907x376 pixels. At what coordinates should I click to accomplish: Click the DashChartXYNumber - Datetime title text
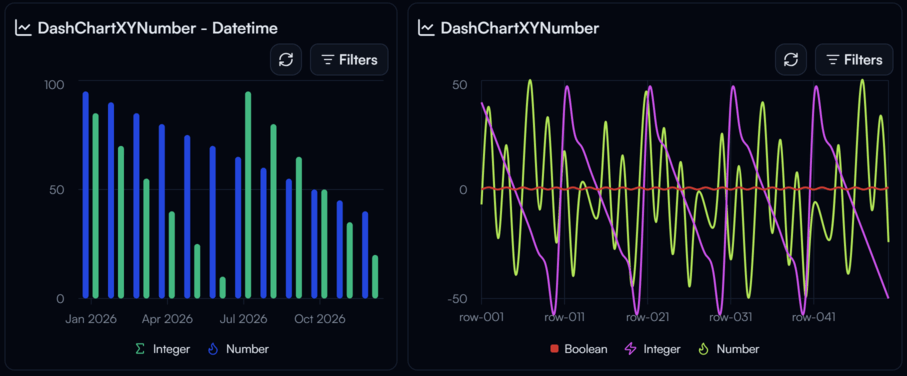coord(157,28)
